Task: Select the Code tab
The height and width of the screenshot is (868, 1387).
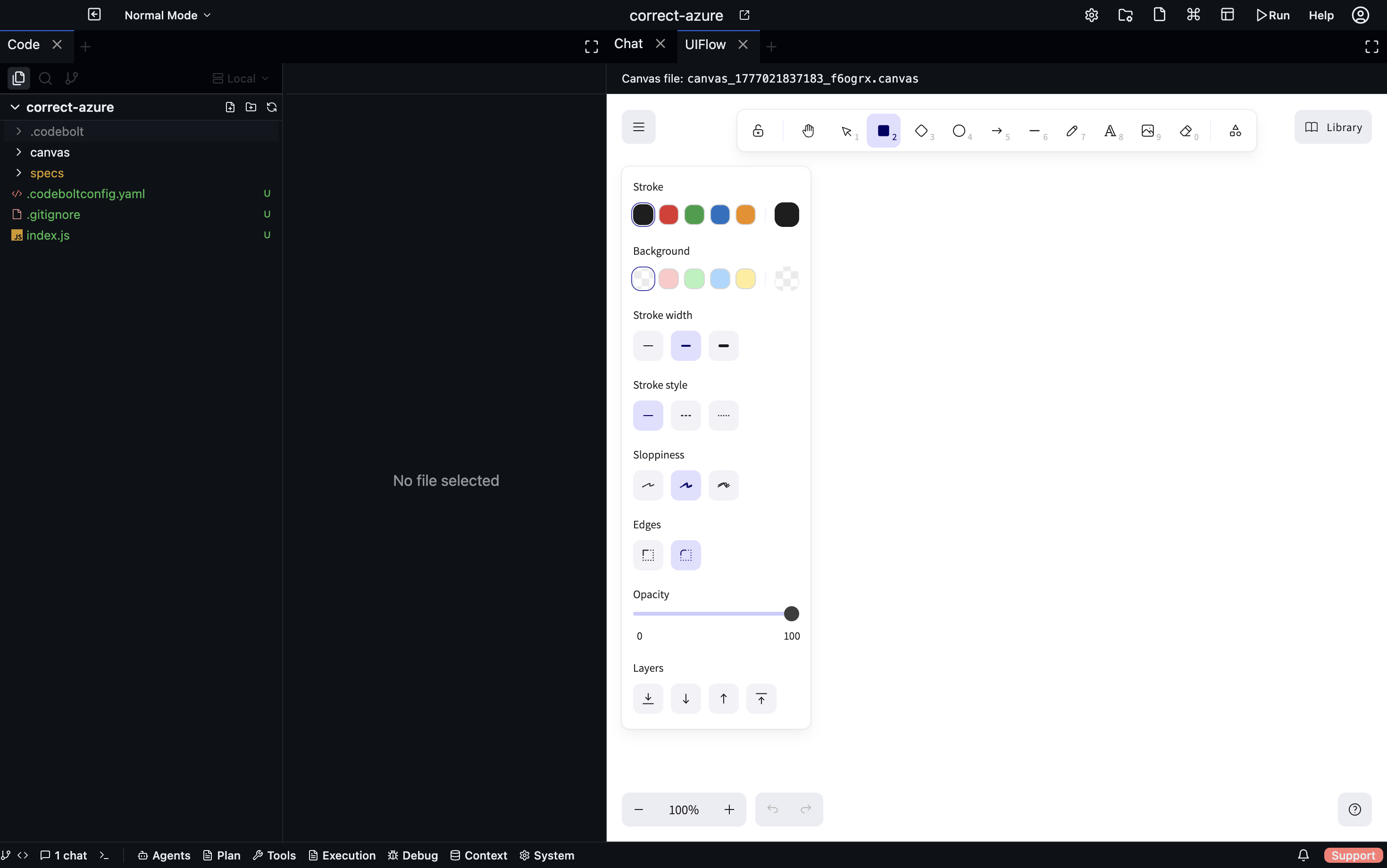Action: coord(24,45)
